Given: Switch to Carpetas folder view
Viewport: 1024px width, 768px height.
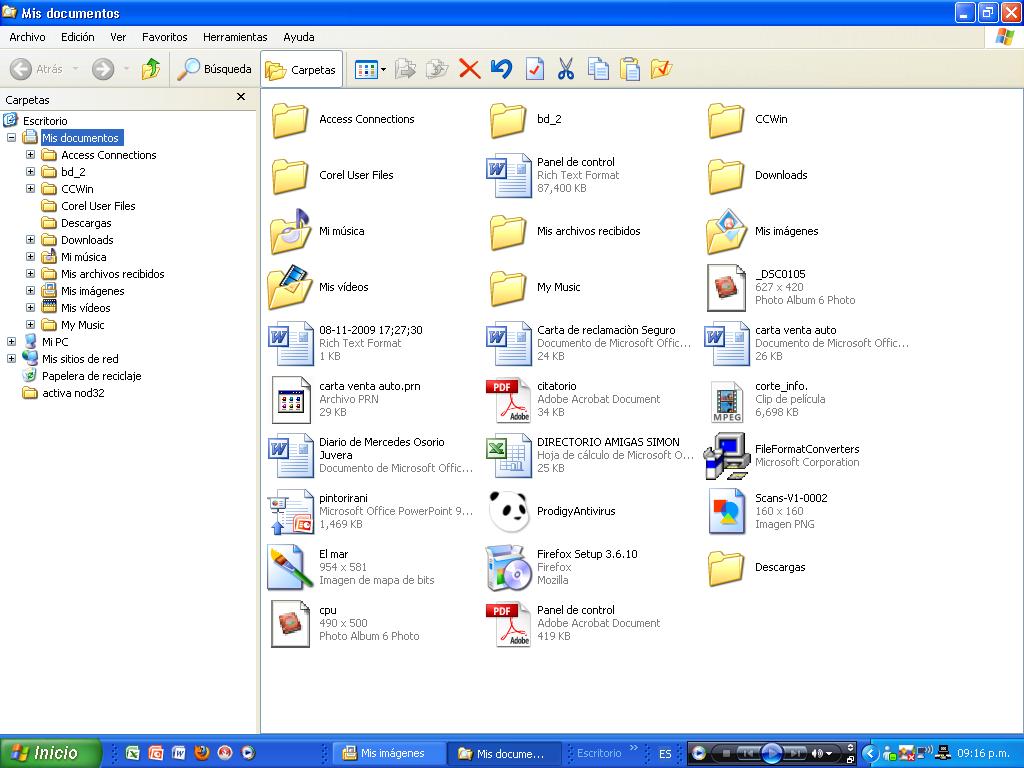Looking at the screenshot, I should click(301, 69).
